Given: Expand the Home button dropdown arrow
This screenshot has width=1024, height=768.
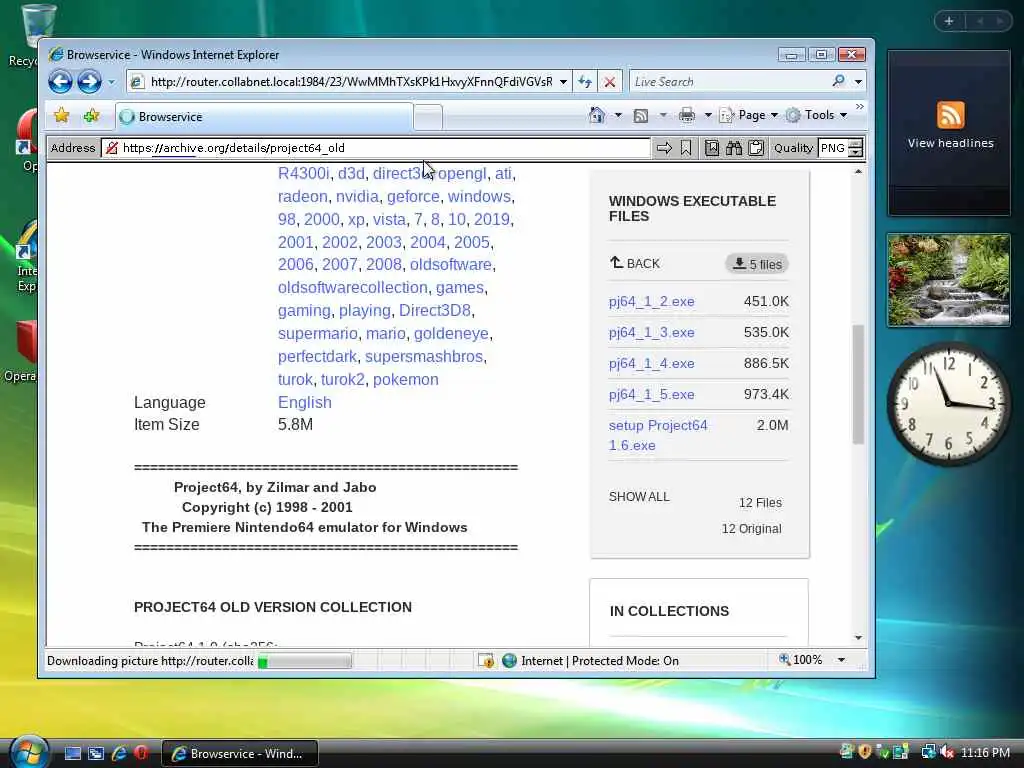Looking at the screenshot, I should pos(618,116).
